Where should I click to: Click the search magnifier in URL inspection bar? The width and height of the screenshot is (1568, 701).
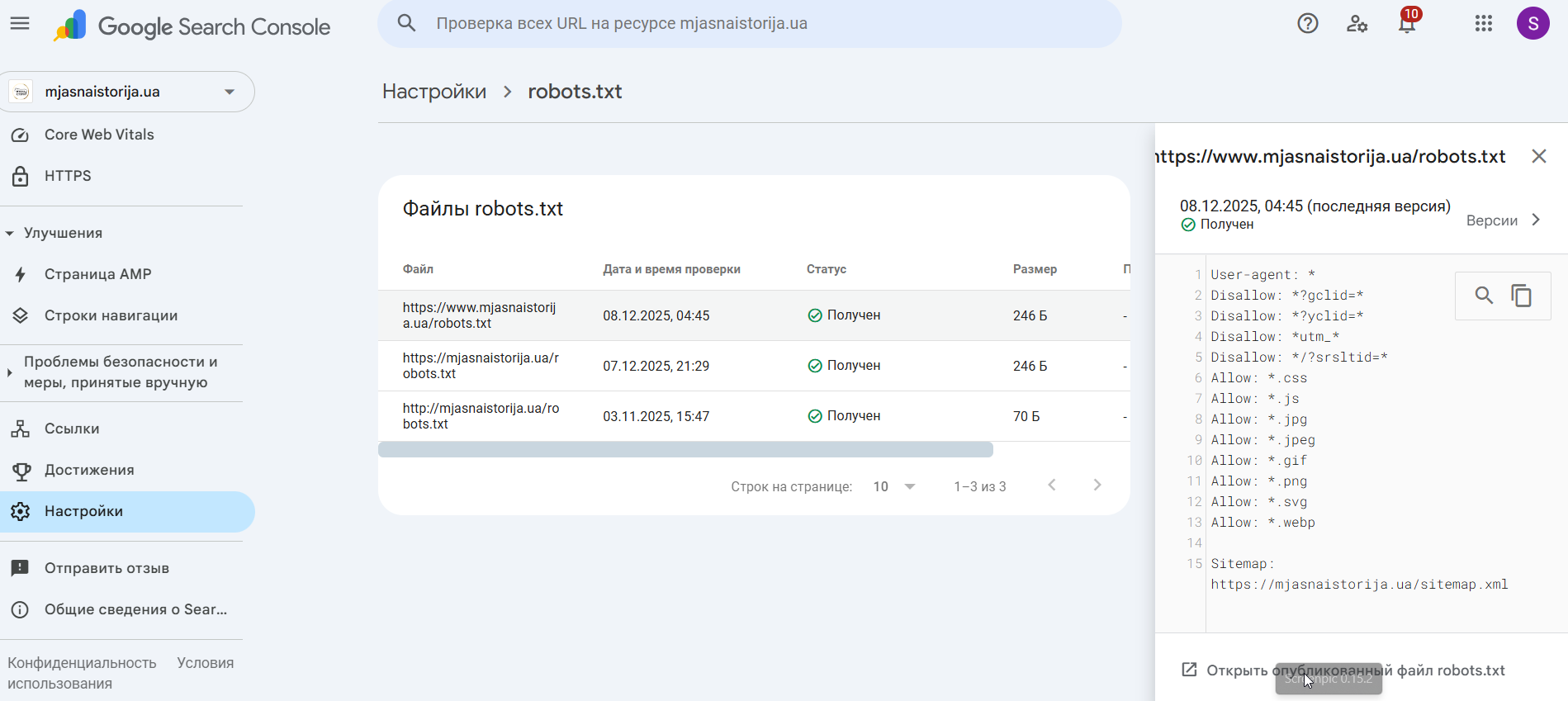406,23
